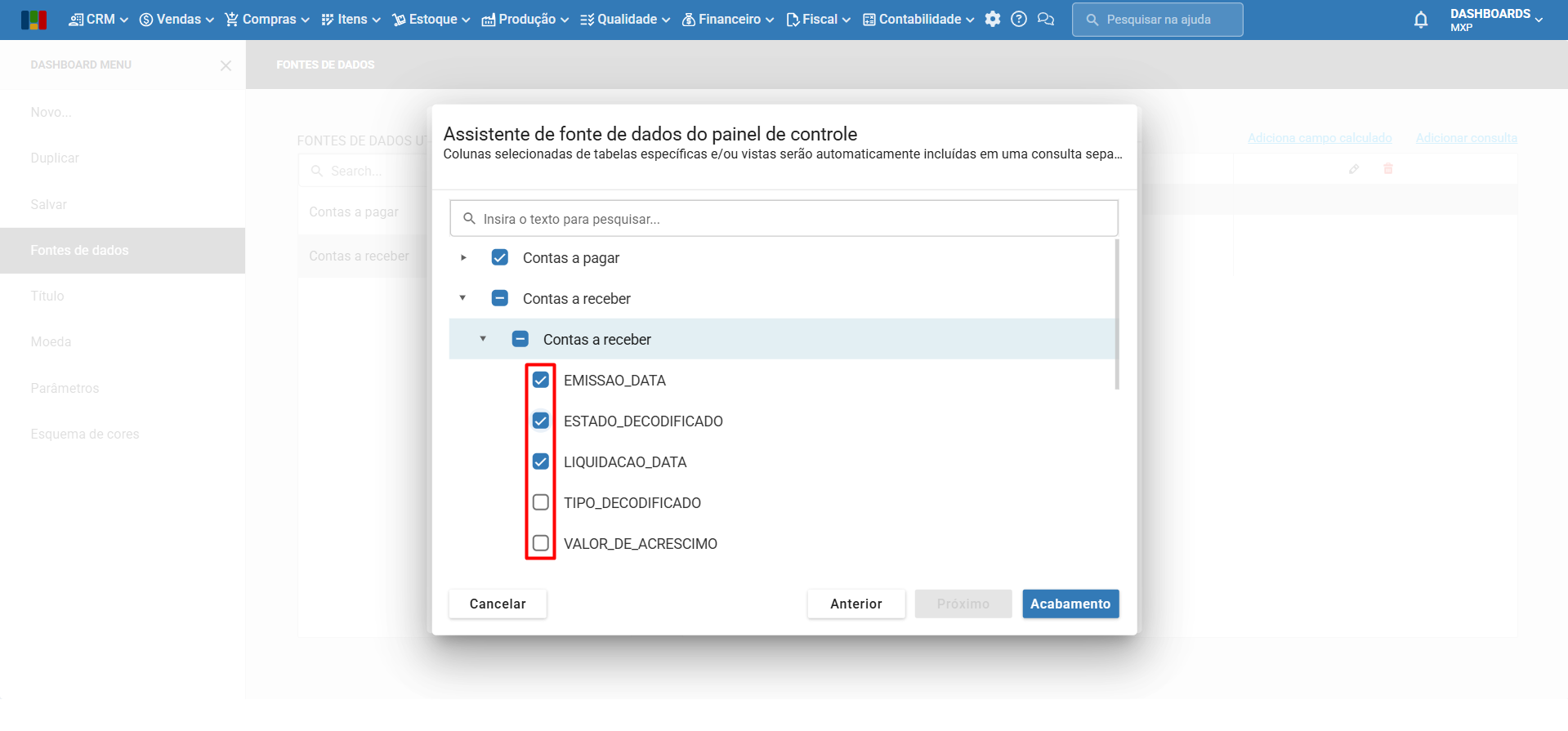Collapse the top-level Contas a receber node
Viewport: 1568px width, 731px height.
point(463,299)
